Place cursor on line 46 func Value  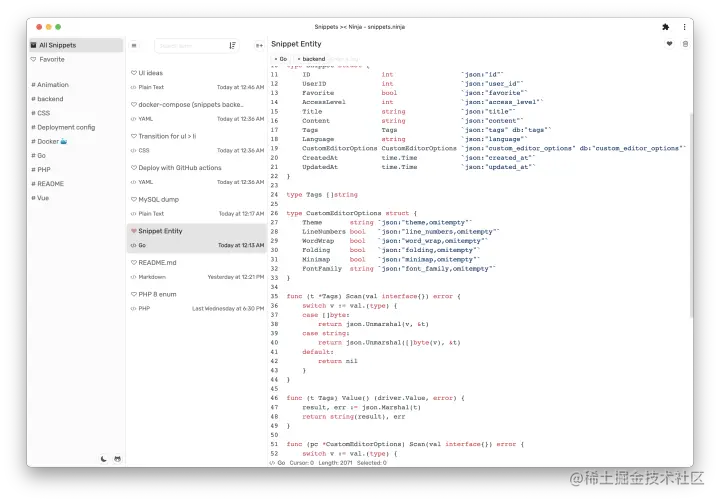[376, 398]
